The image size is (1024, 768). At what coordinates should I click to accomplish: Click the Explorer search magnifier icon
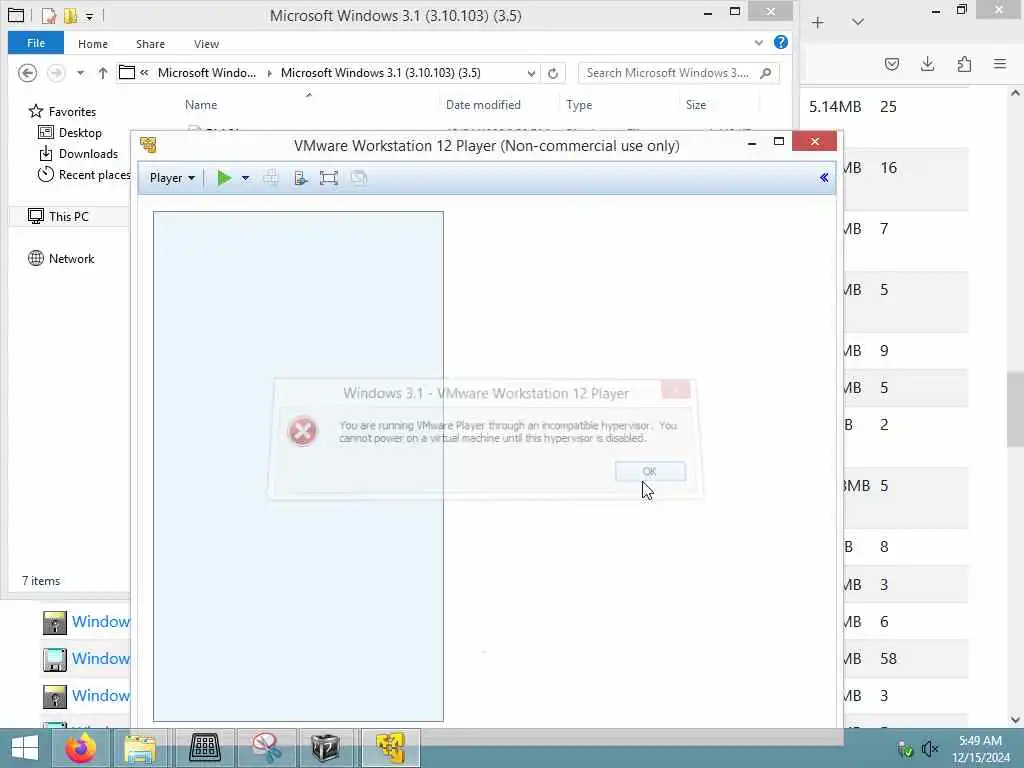pos(766,73)
